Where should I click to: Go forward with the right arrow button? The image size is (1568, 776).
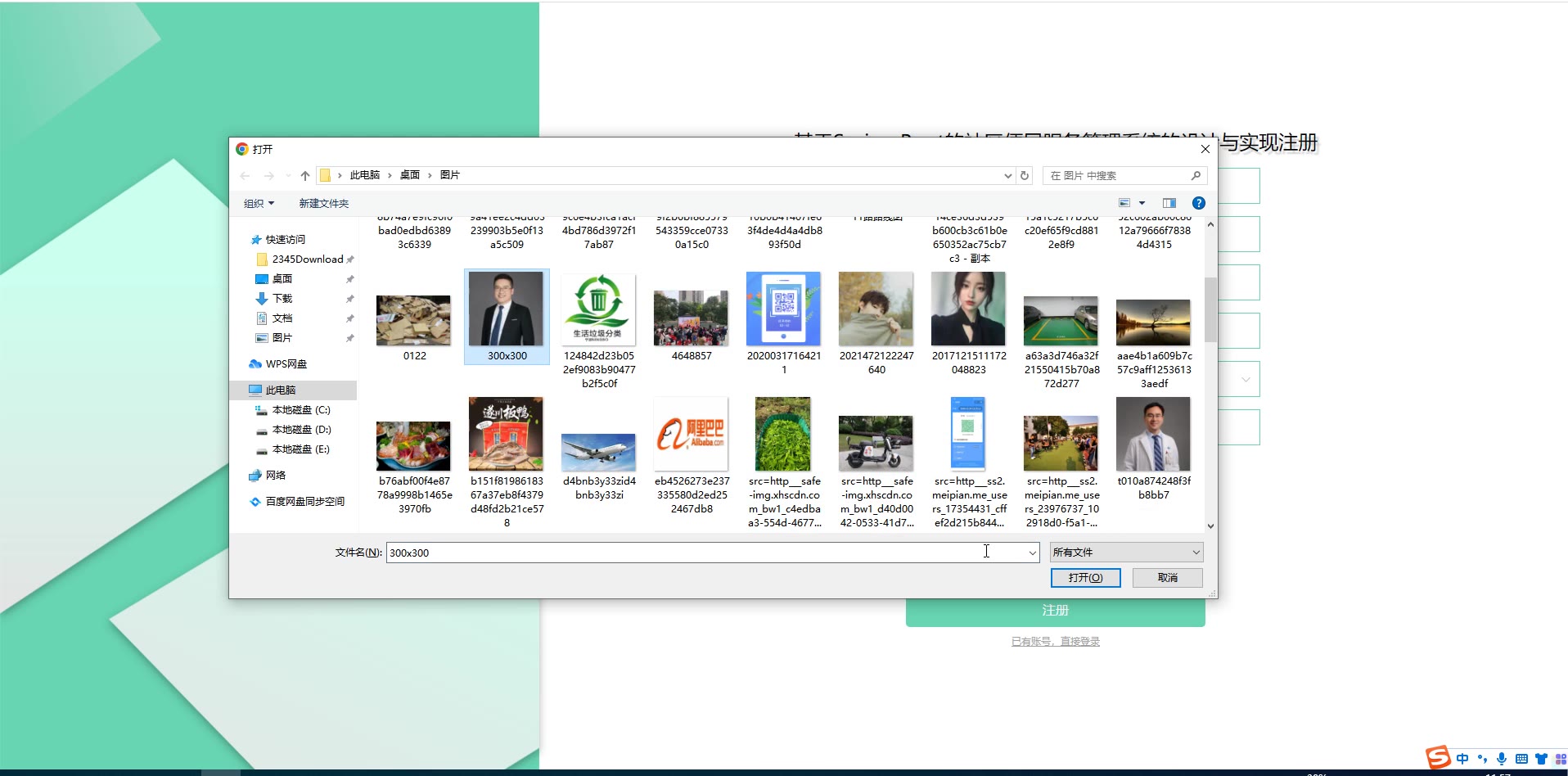(x=268, y=175)
